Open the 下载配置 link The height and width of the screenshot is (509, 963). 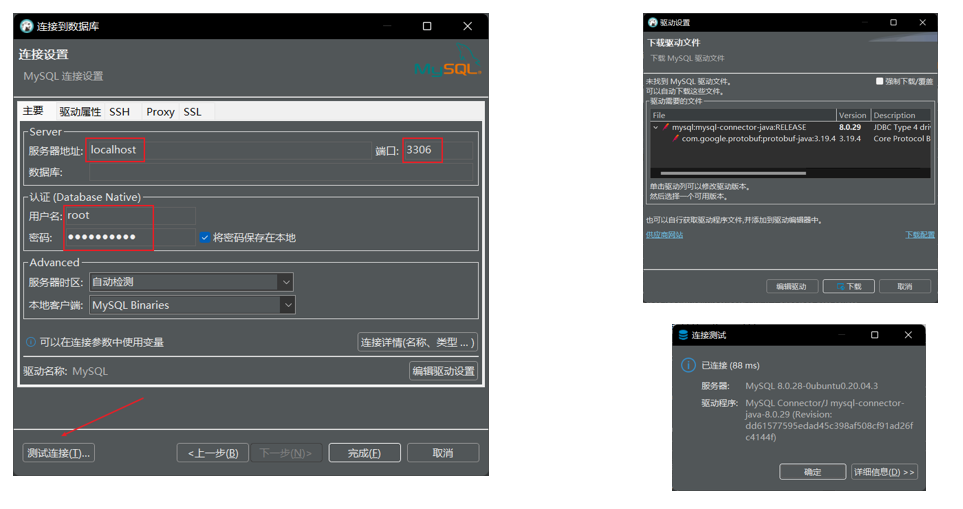pyautogui.click(x=920, y=235)
